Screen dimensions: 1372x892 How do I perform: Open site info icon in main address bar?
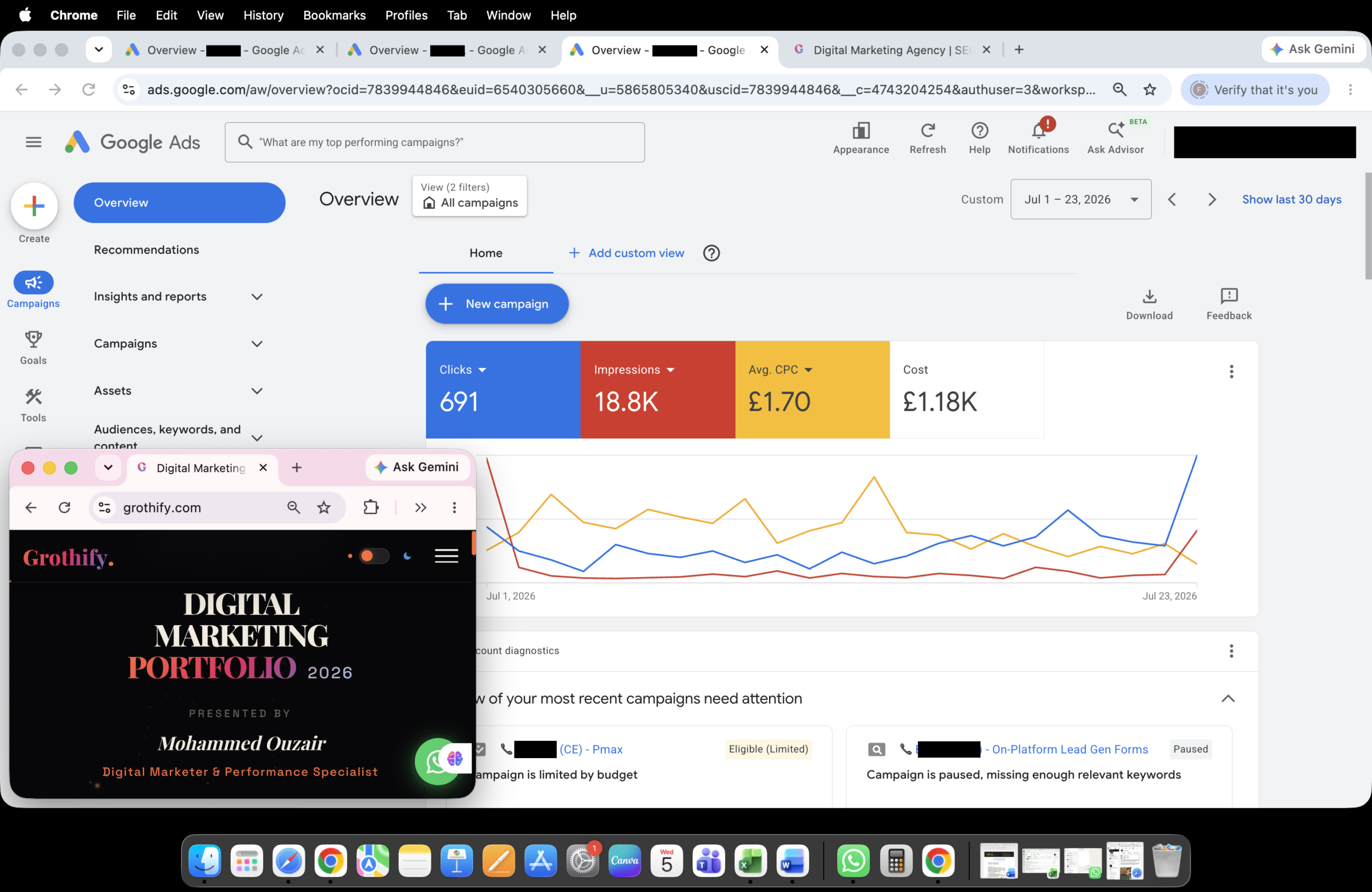pyautogui.click(x=129, y=89)
